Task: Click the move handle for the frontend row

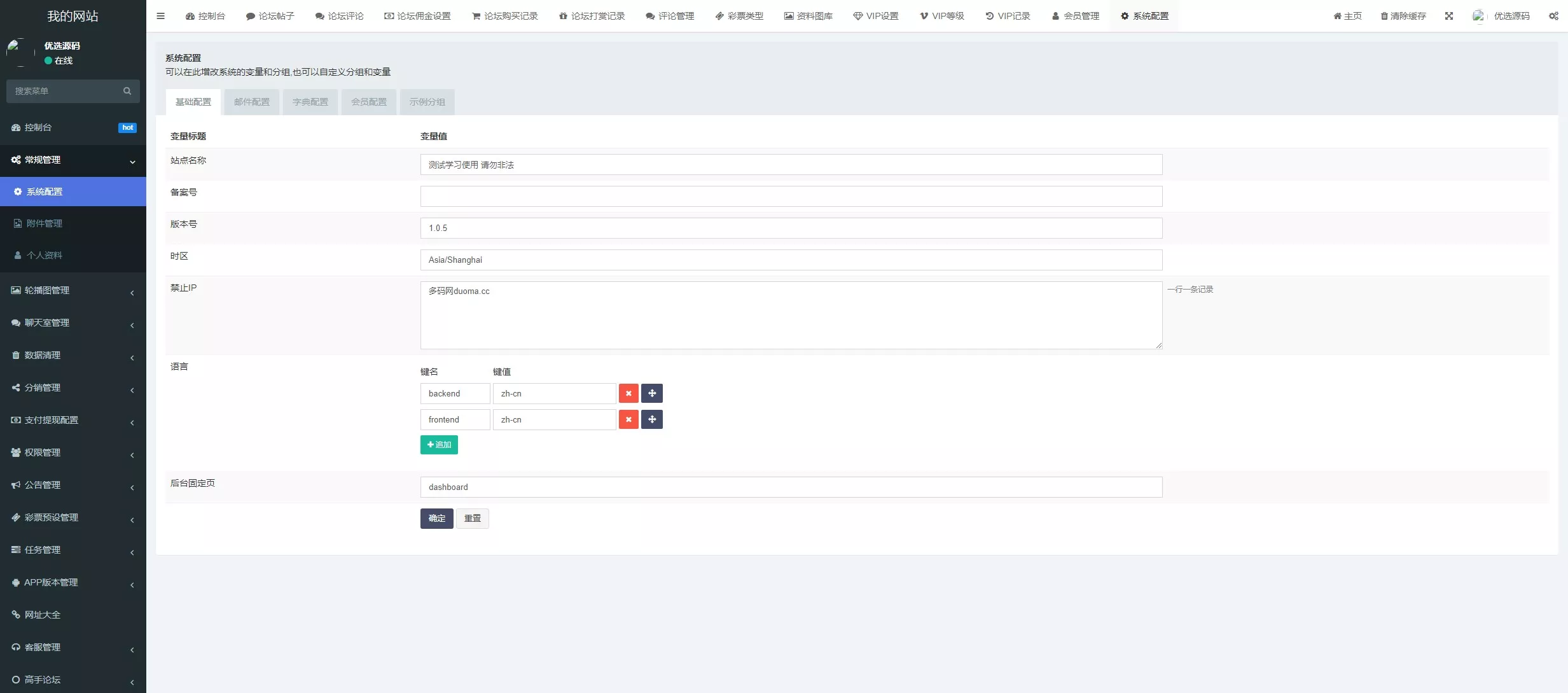Action: (x=652, y=419)
